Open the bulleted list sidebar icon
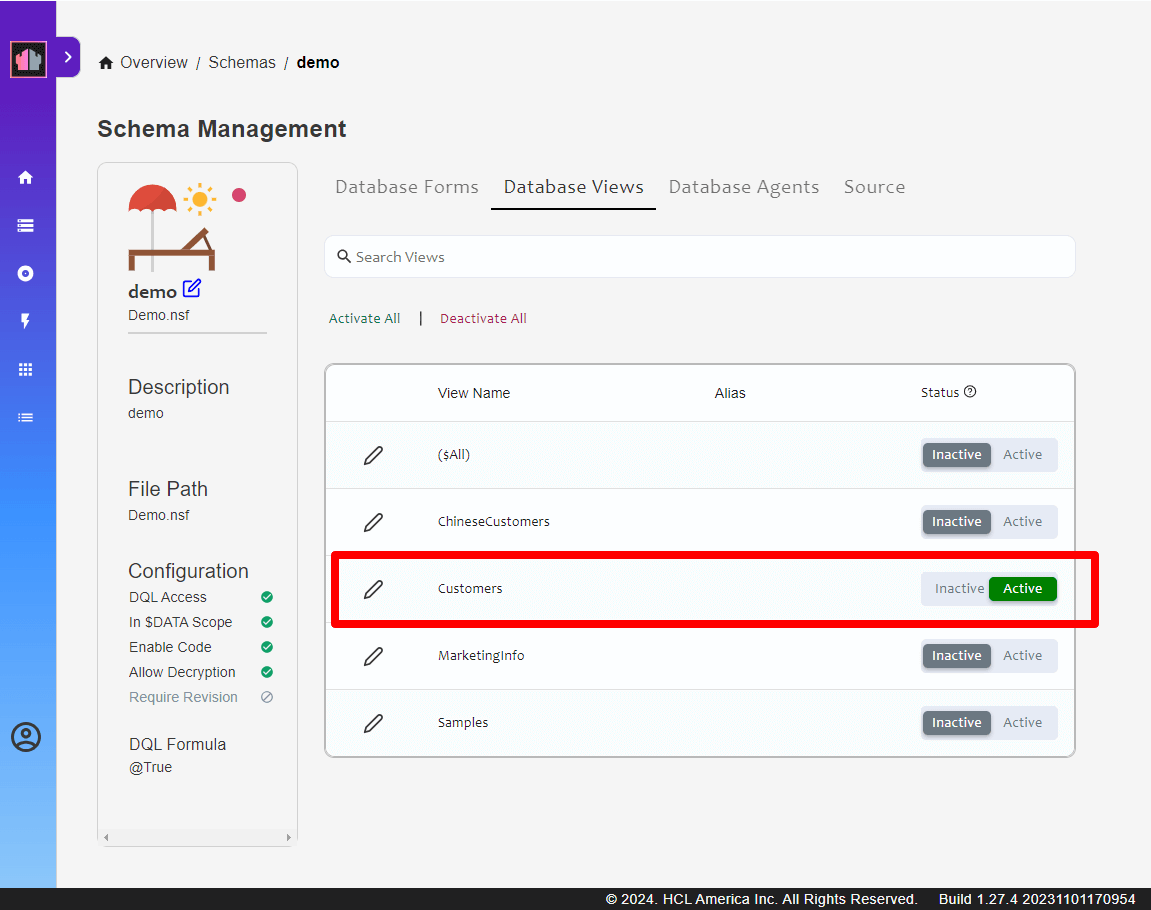Image resolution: width=1151 pixels, height=910 pixels. (x=26, y=418)
